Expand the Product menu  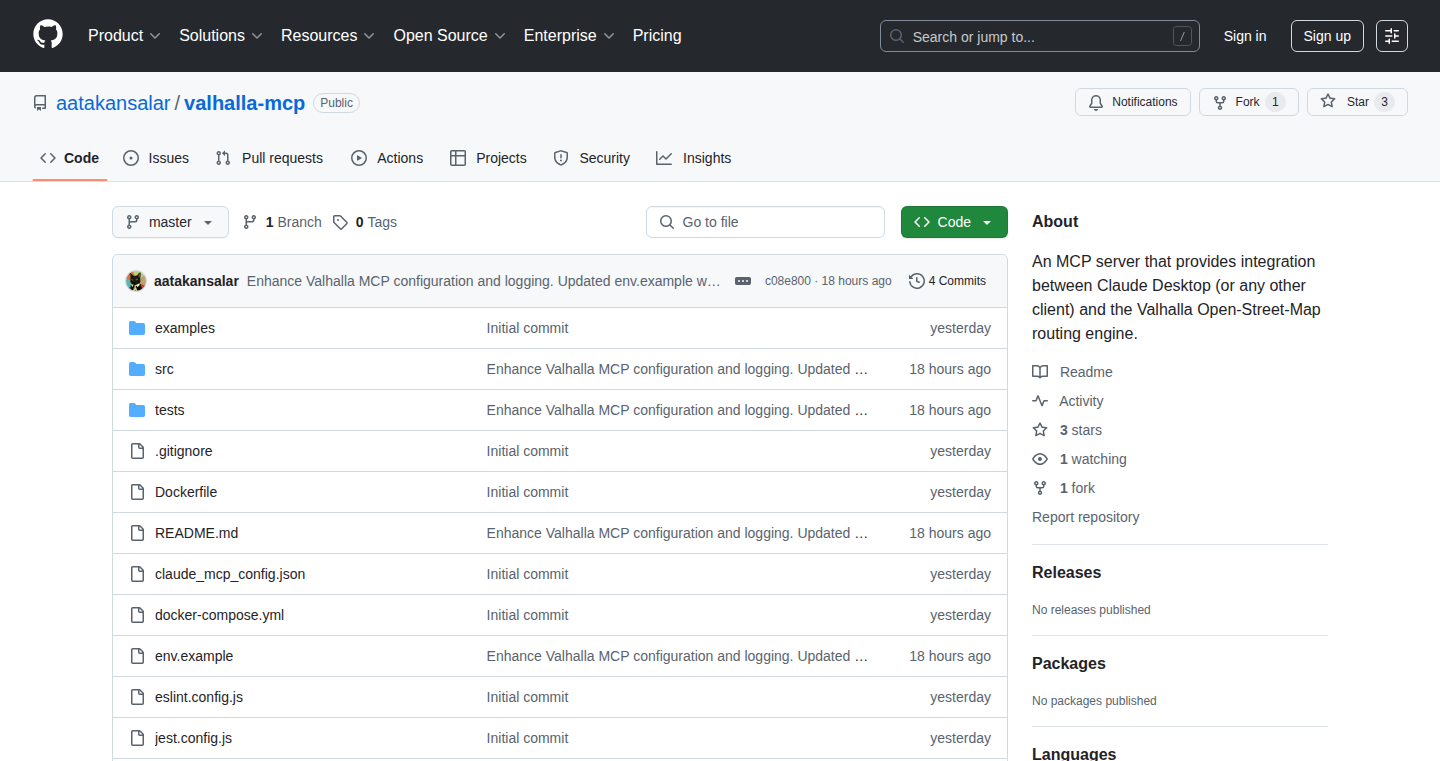124,35
